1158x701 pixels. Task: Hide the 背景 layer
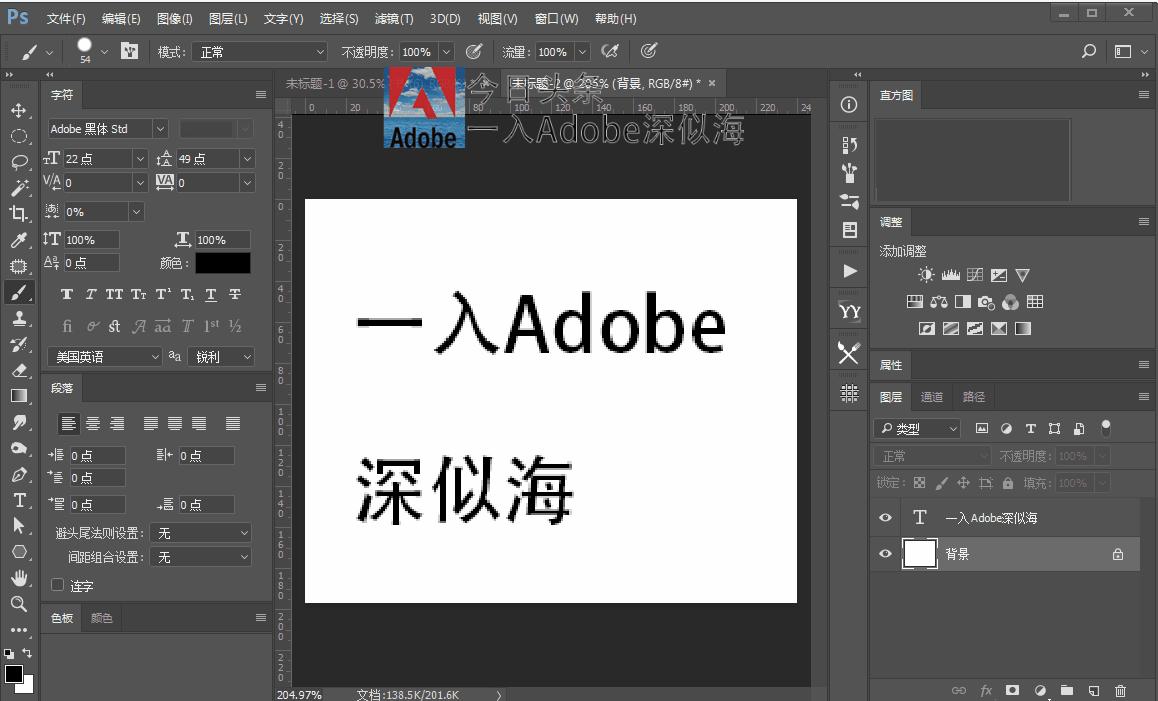tap(885, 554)
